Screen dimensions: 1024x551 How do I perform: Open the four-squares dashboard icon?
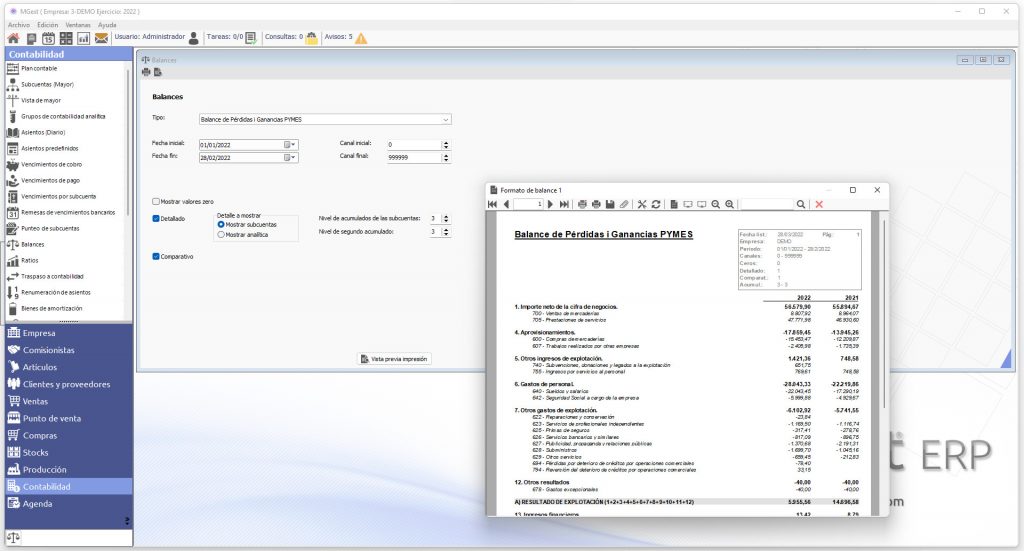coord(66,39)
